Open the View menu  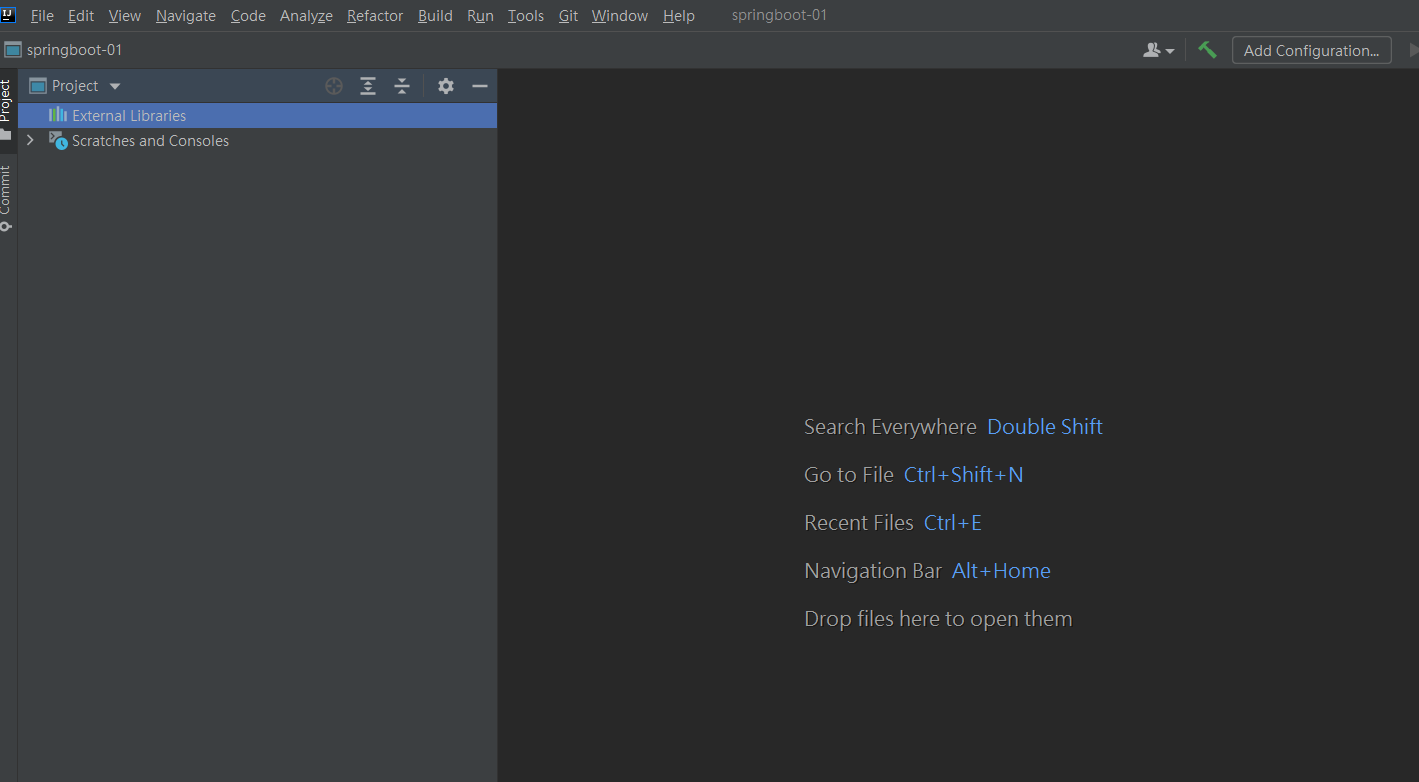click(x=125, y=16)
